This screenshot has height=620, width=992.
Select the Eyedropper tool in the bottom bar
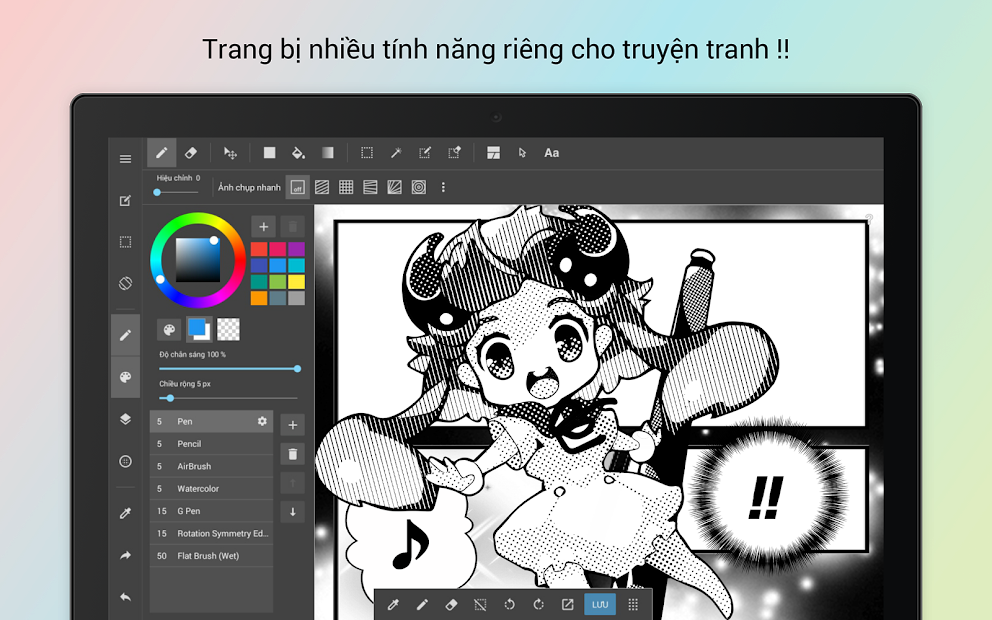393,605
